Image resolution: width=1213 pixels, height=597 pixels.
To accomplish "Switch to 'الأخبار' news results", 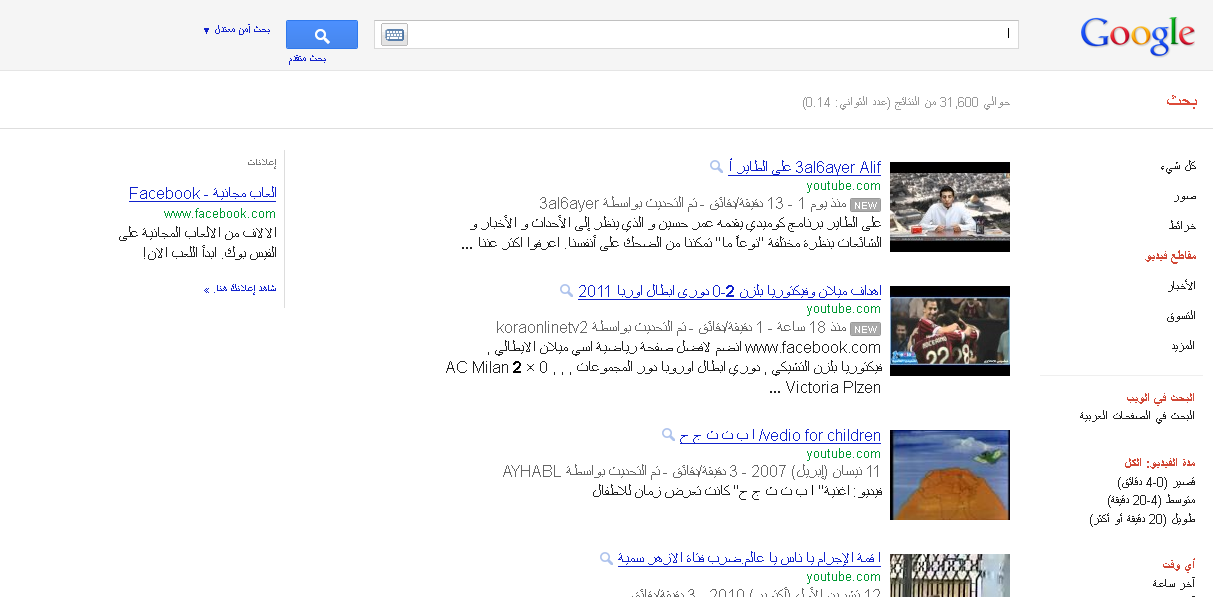I will pyautogui.click(x=1183, y=286).
